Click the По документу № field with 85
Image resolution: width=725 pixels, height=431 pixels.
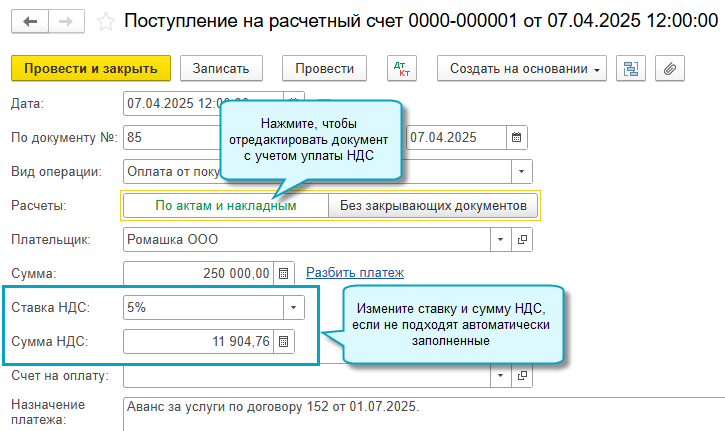point(171,137)
